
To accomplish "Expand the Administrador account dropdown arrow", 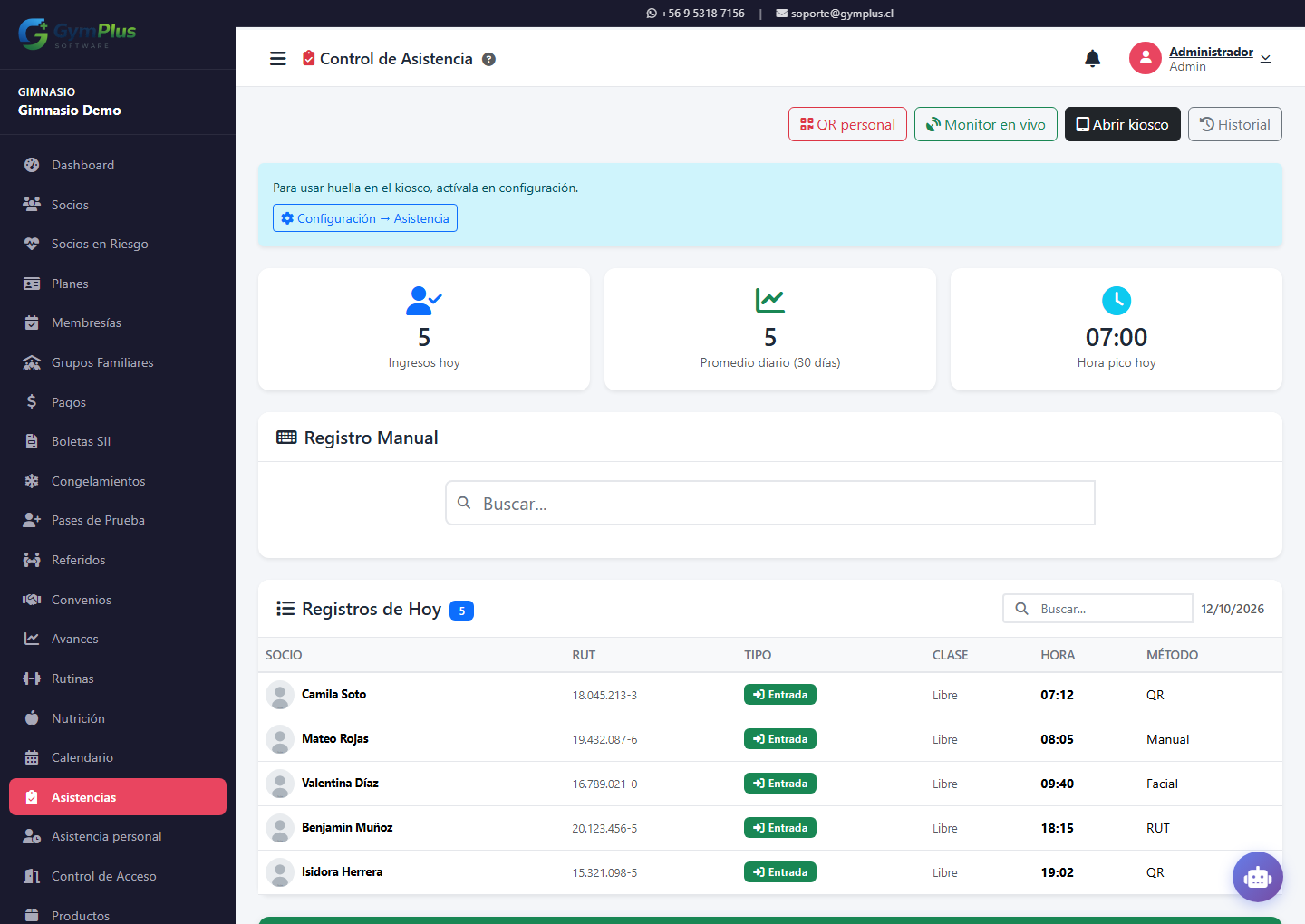I will (x=1266, y=59).
